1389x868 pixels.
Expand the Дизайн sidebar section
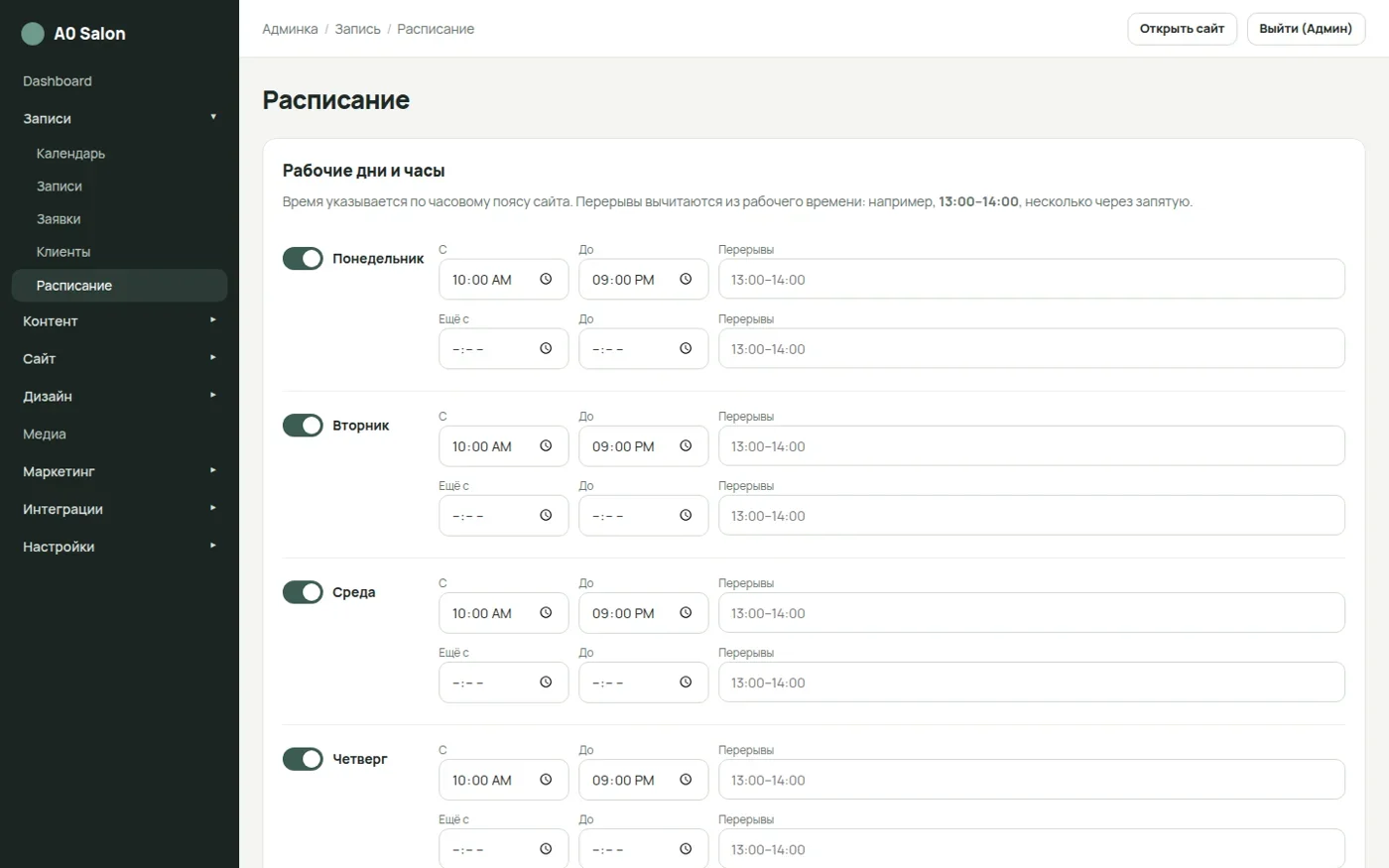pos(119,397)
